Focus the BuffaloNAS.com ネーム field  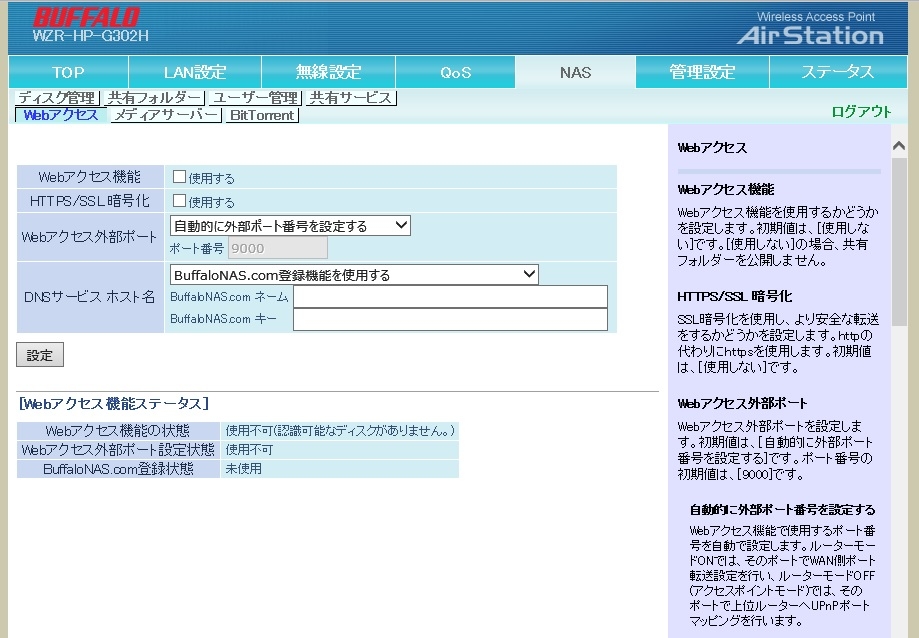450,297
